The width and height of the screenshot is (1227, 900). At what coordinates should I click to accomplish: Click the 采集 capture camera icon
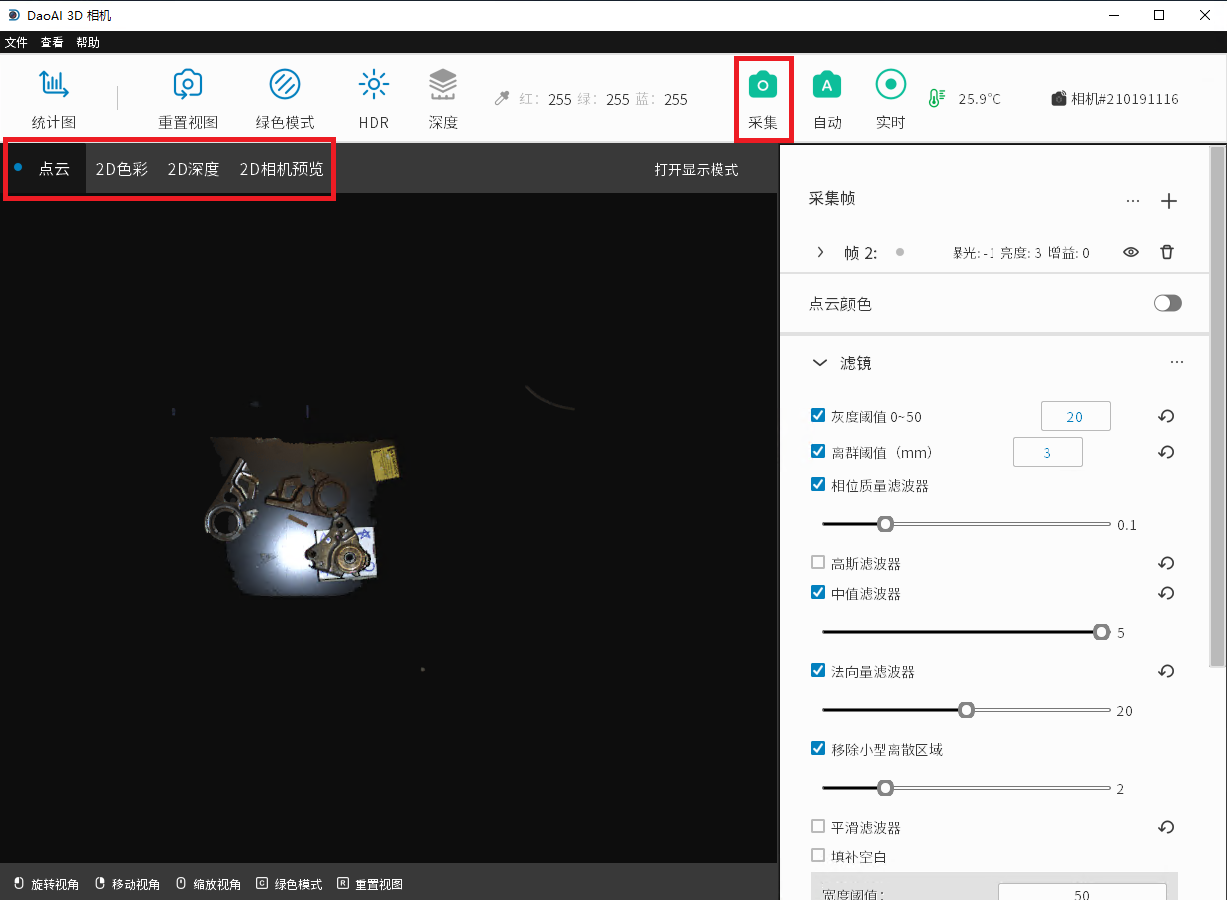(763, 87)
